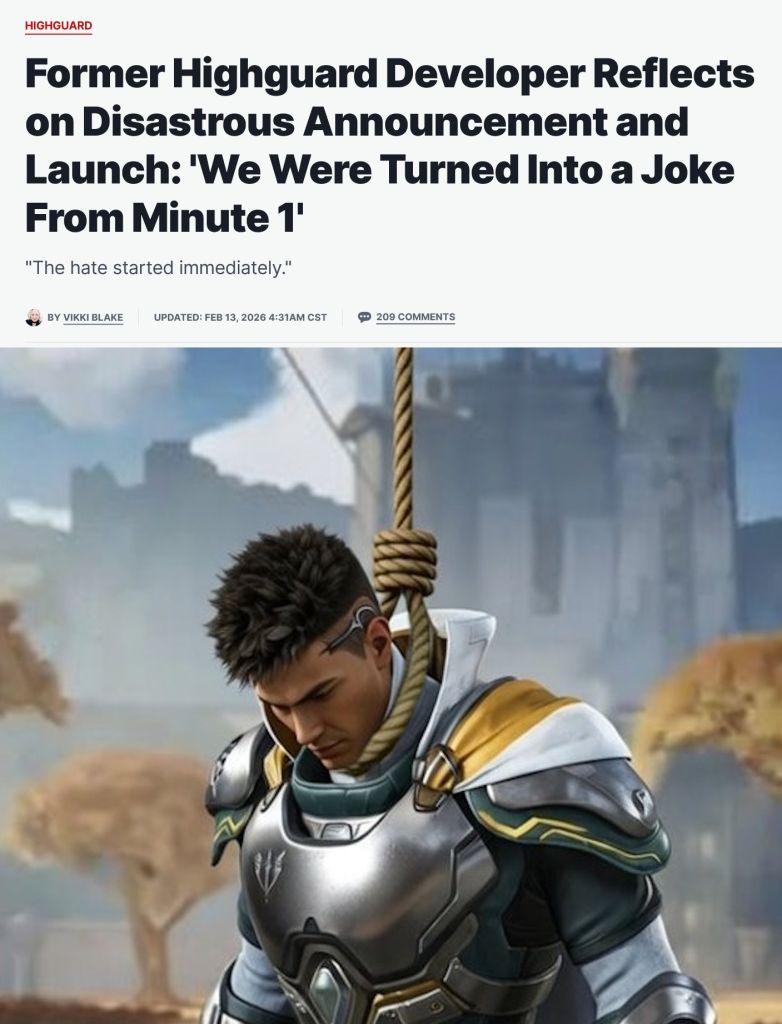Click the author avatar photo
The height and width of the screenshot is (1024, 782).
(33, 317)
